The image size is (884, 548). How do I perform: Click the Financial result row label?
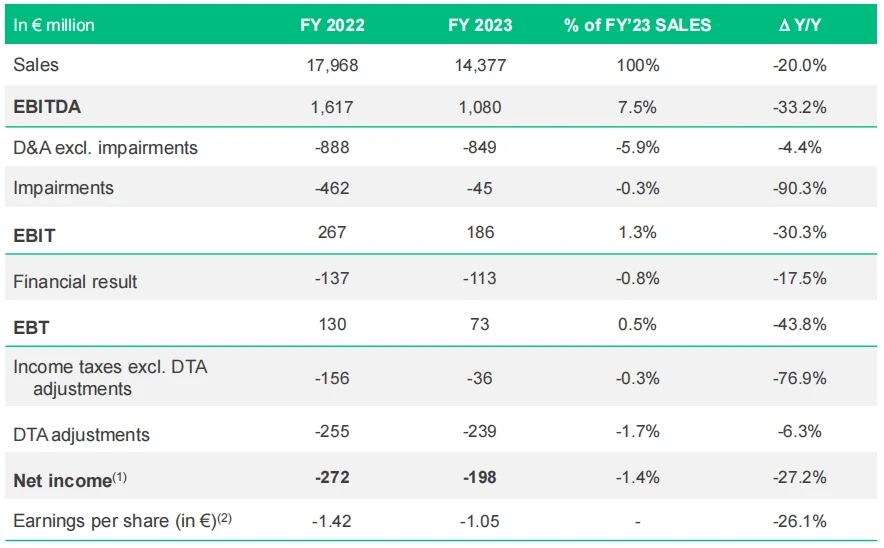[x=75, y=281]
